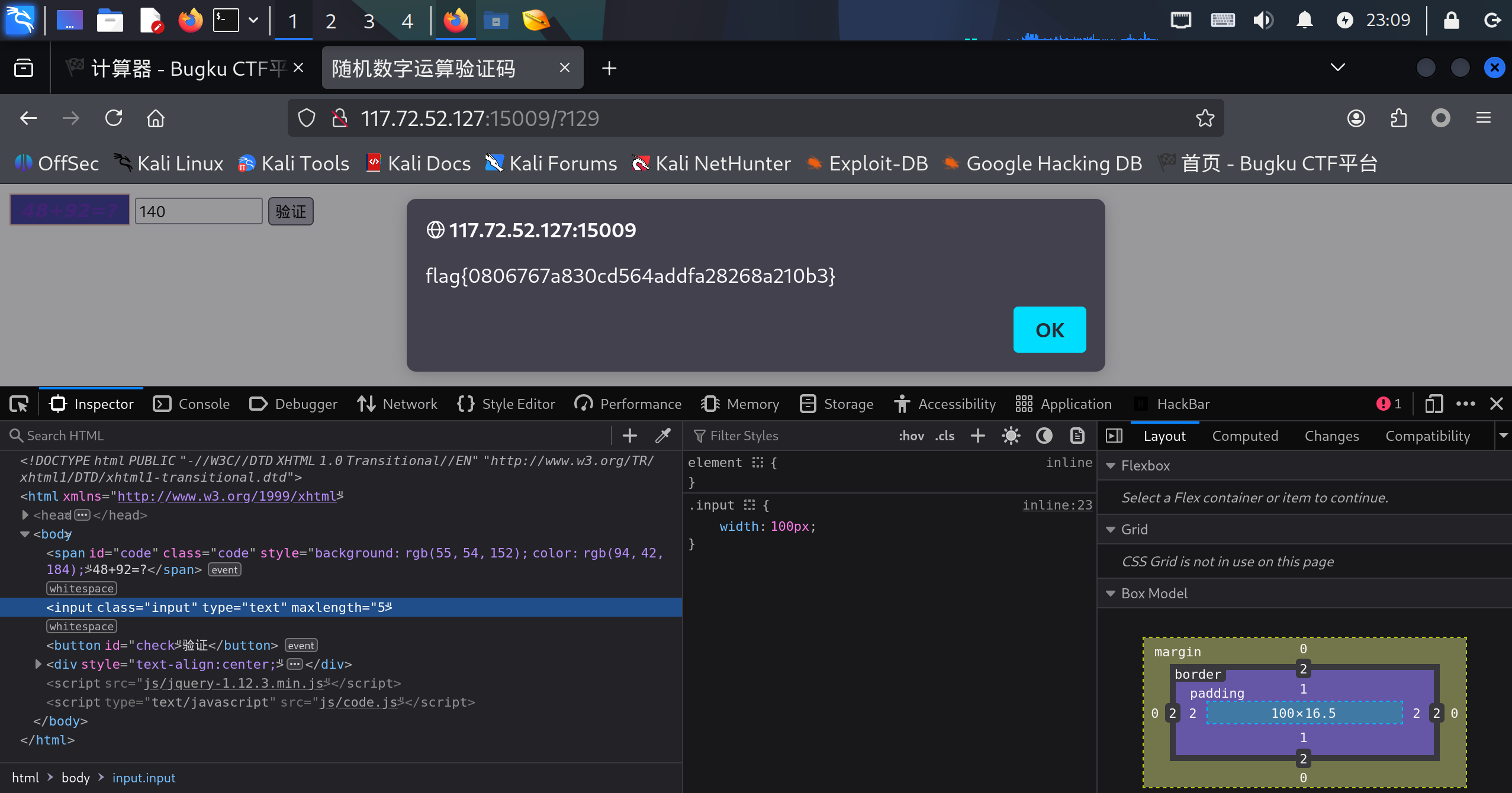1512x793 pixels.
Task: Open the extensions puzzle icon
Action: coord(1398,118)
